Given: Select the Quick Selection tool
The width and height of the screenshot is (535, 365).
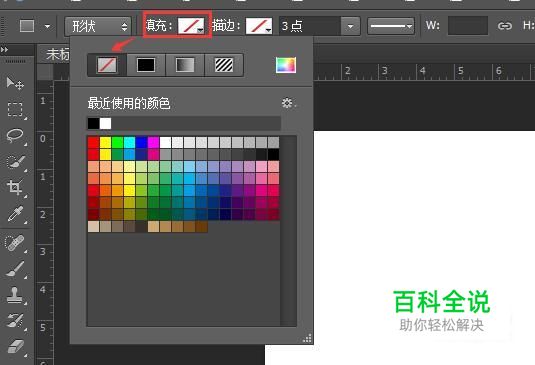Looking at the screenshot, I should (x=15, y=162).
